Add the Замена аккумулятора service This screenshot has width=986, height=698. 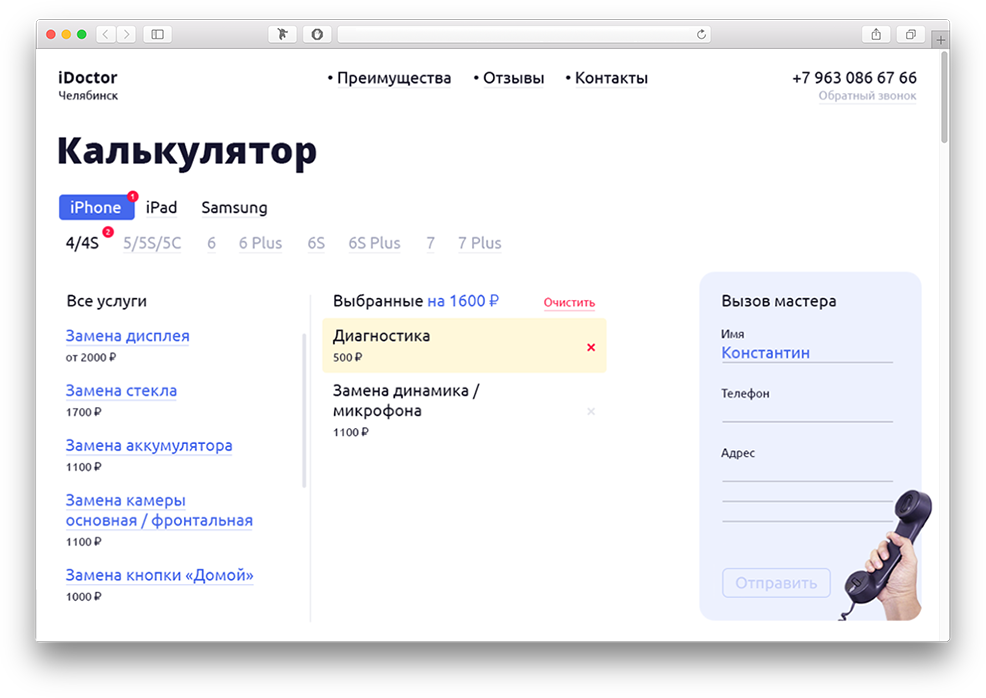click(149, 445)
